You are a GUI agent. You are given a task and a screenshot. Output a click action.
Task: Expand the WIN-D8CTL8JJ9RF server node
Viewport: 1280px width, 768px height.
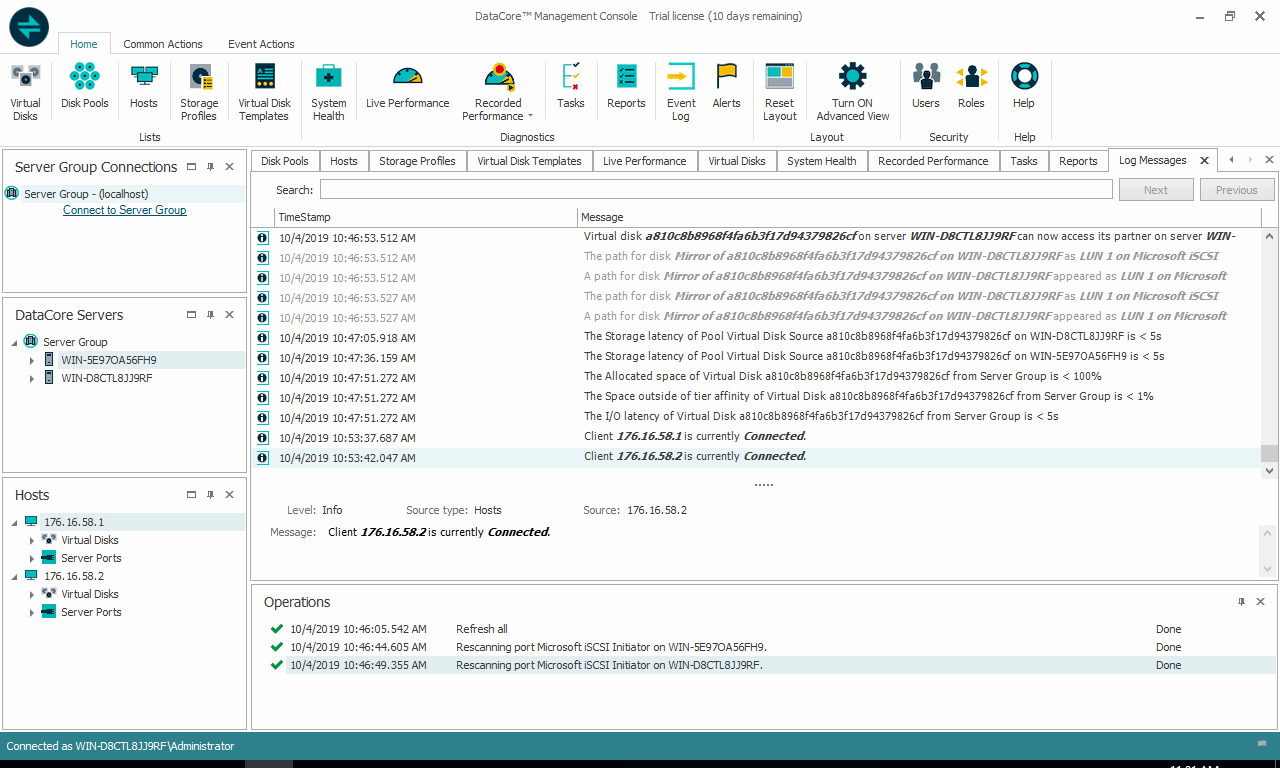(32, 379)
